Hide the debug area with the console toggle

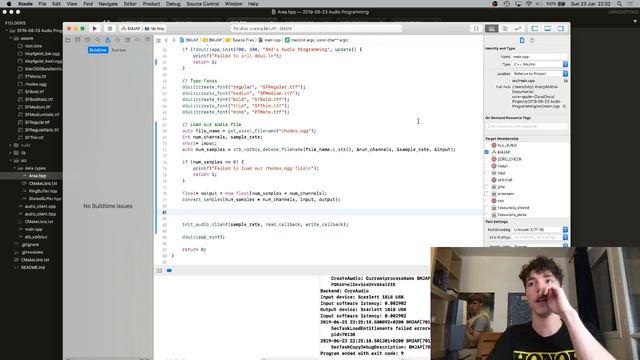tap(159, 270)
